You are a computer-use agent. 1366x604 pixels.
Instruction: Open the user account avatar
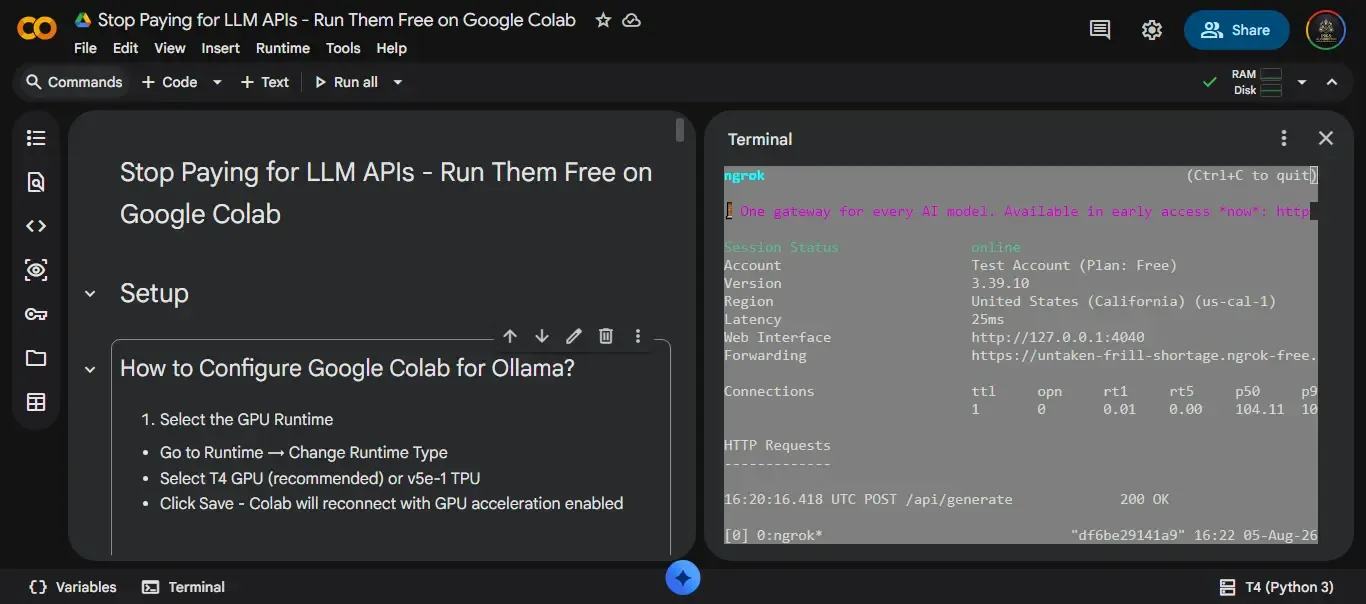click(1326, 30)
